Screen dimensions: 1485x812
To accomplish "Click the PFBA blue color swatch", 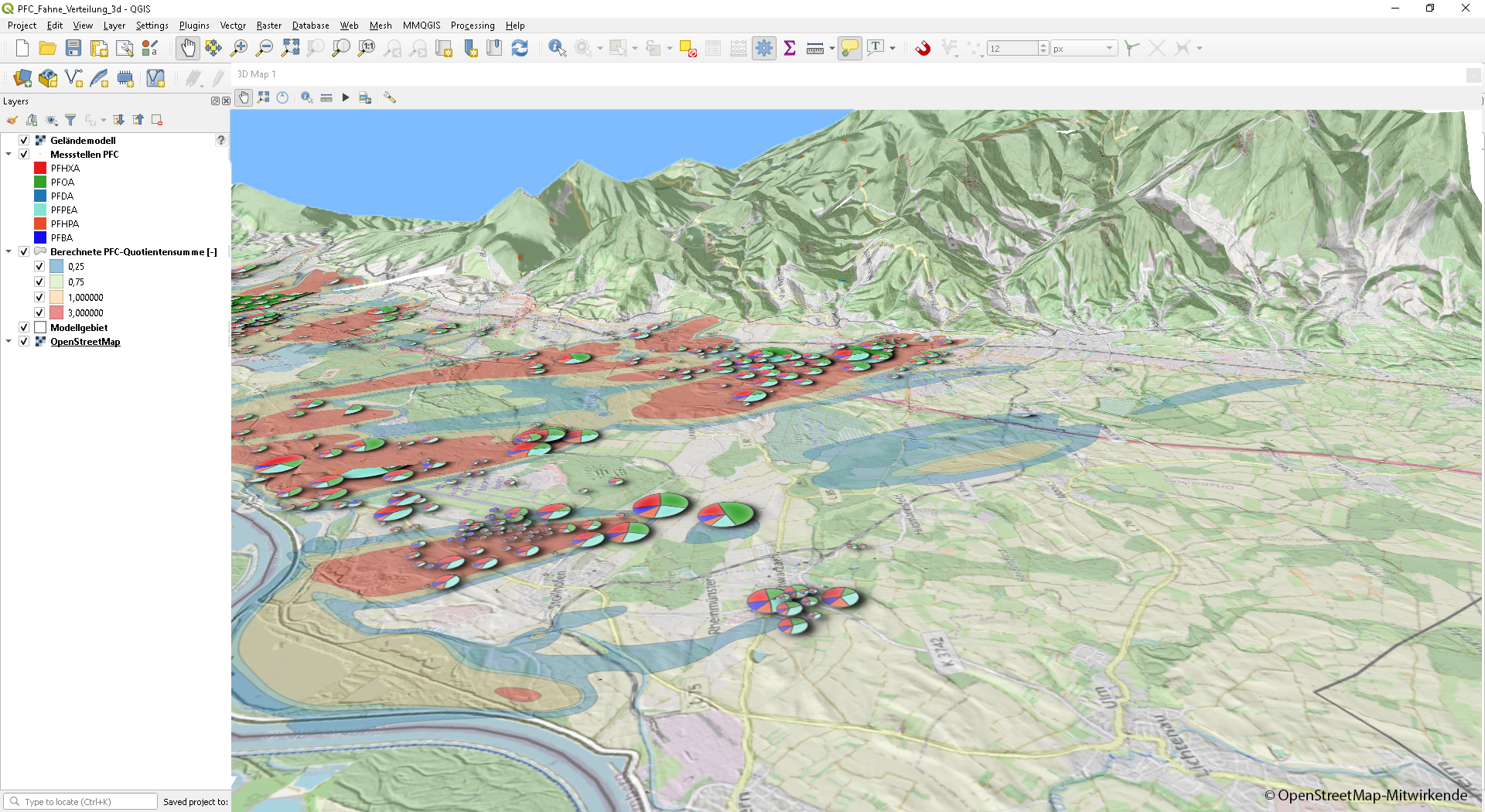I will 40,237.
